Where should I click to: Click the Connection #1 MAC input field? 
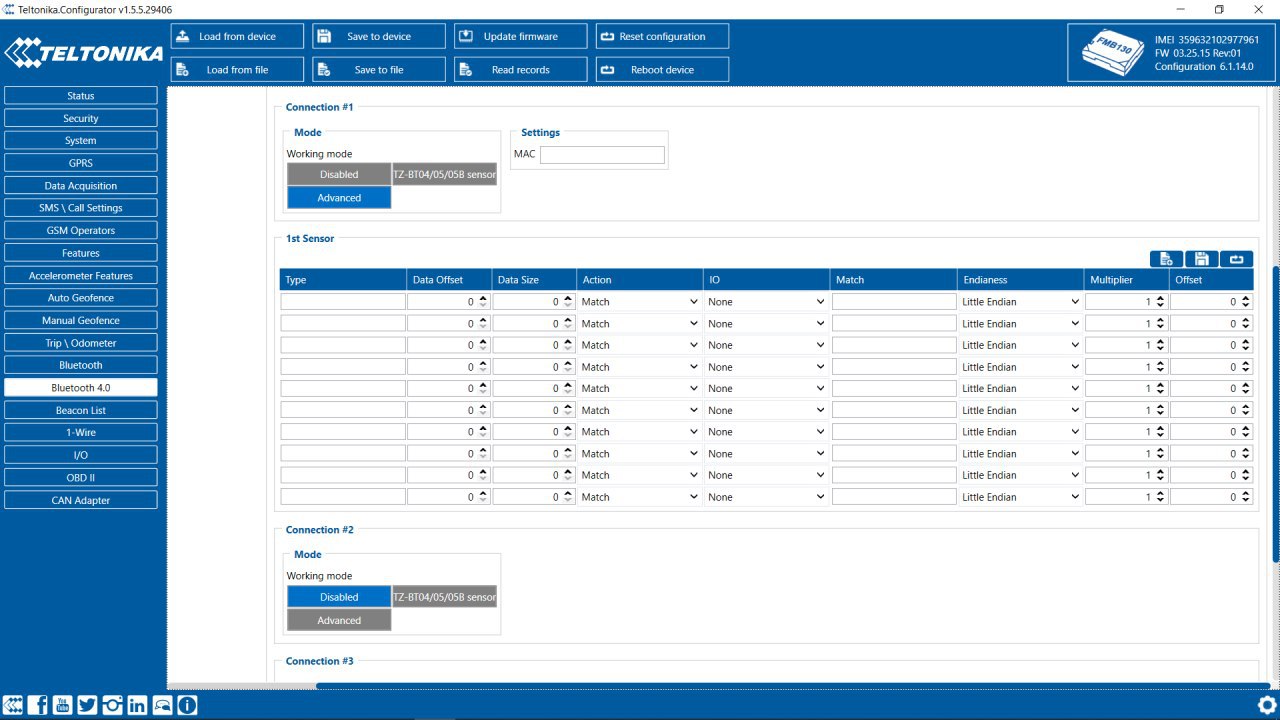pyautogui.click(x=602, y=155)
